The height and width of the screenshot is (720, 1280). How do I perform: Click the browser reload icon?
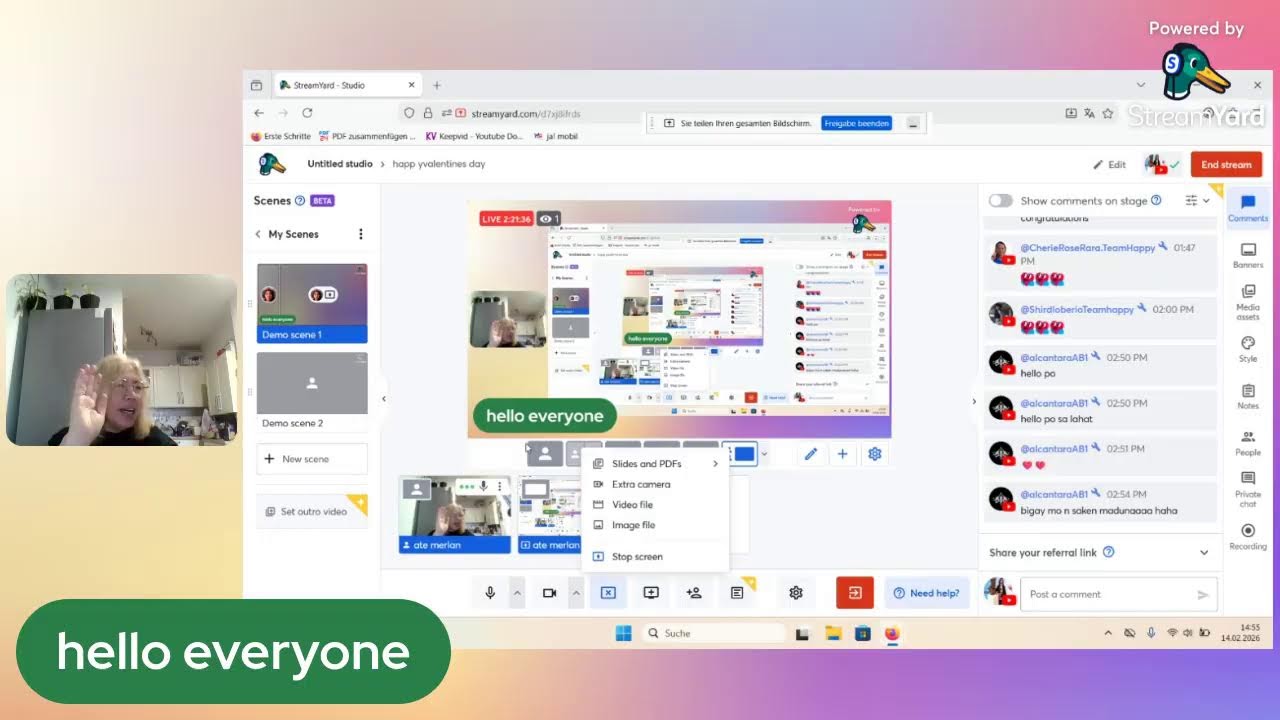pyautogui.click(x=307, y=113)
